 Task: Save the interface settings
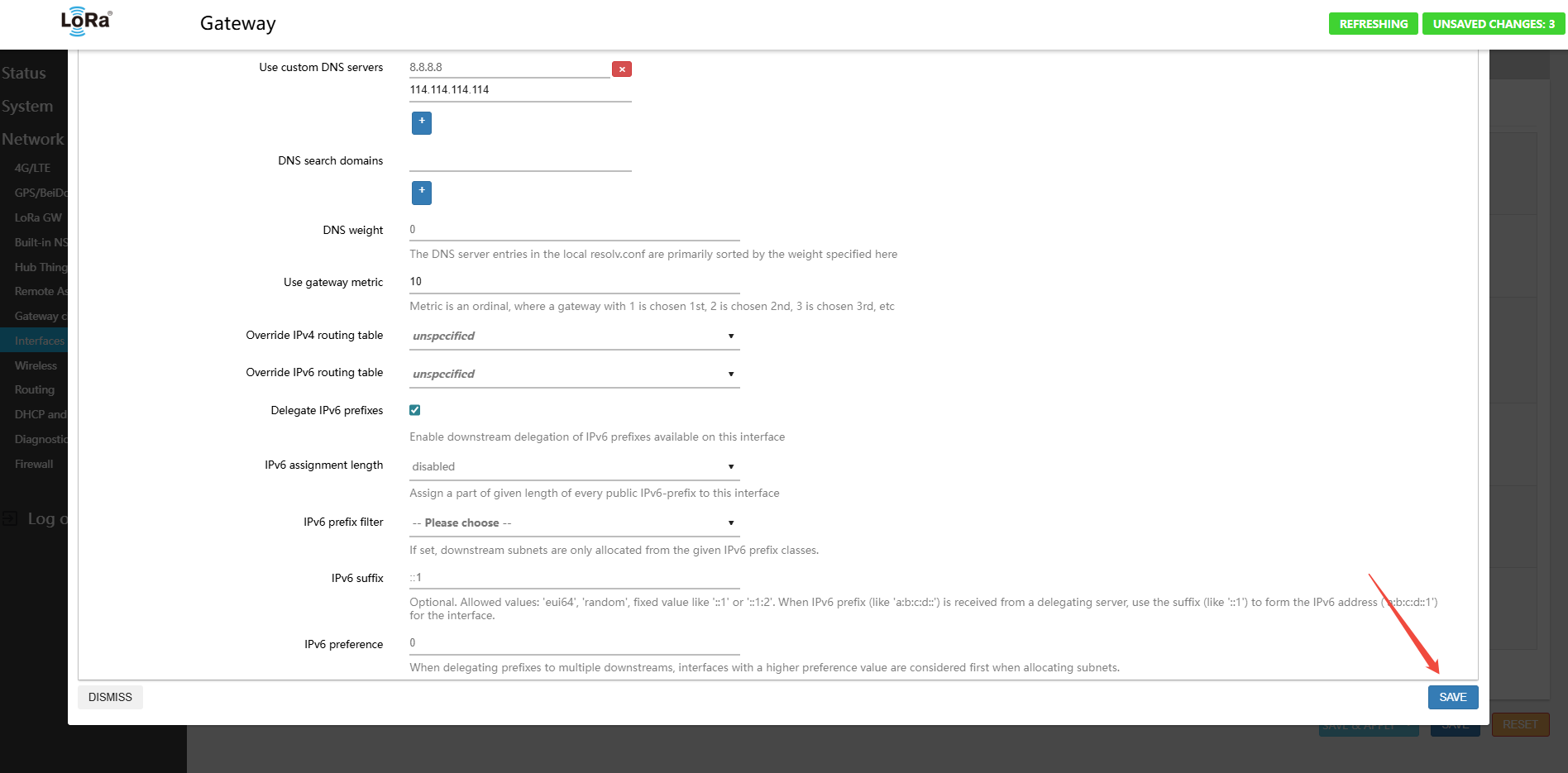tap(1452, 697)
